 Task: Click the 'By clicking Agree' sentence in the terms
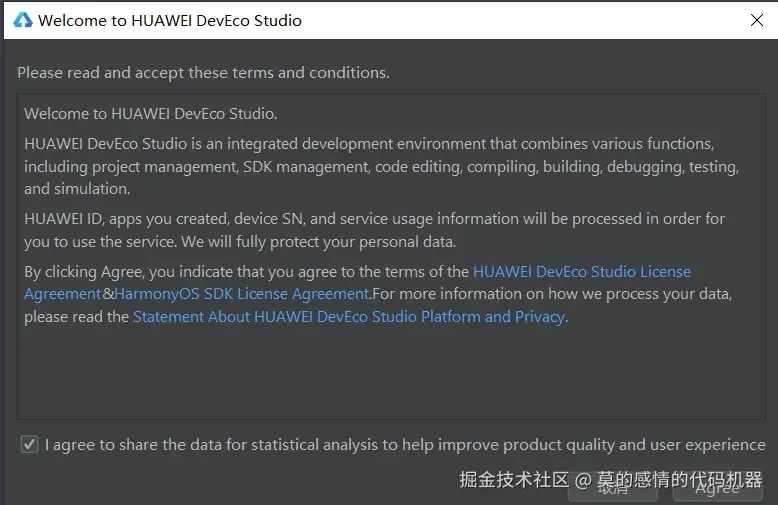(246, 271)
